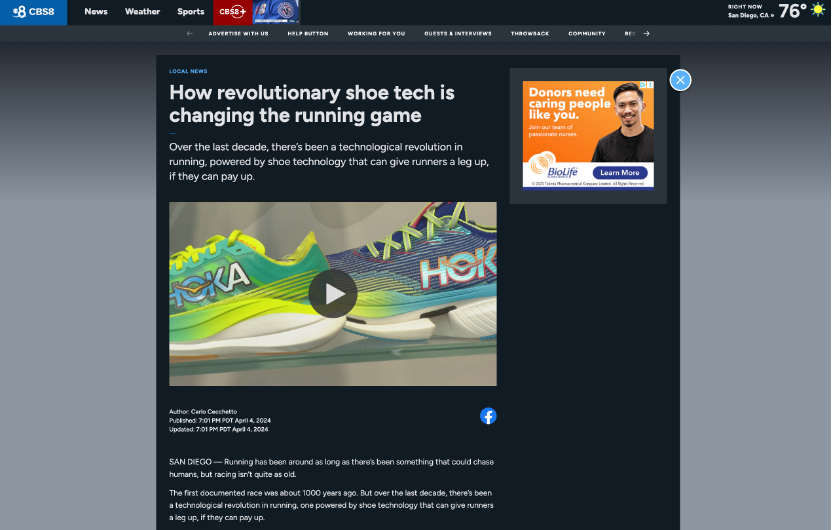Open the Weather menu
Viewport: 832px width, 530px height.
(142, 12)
